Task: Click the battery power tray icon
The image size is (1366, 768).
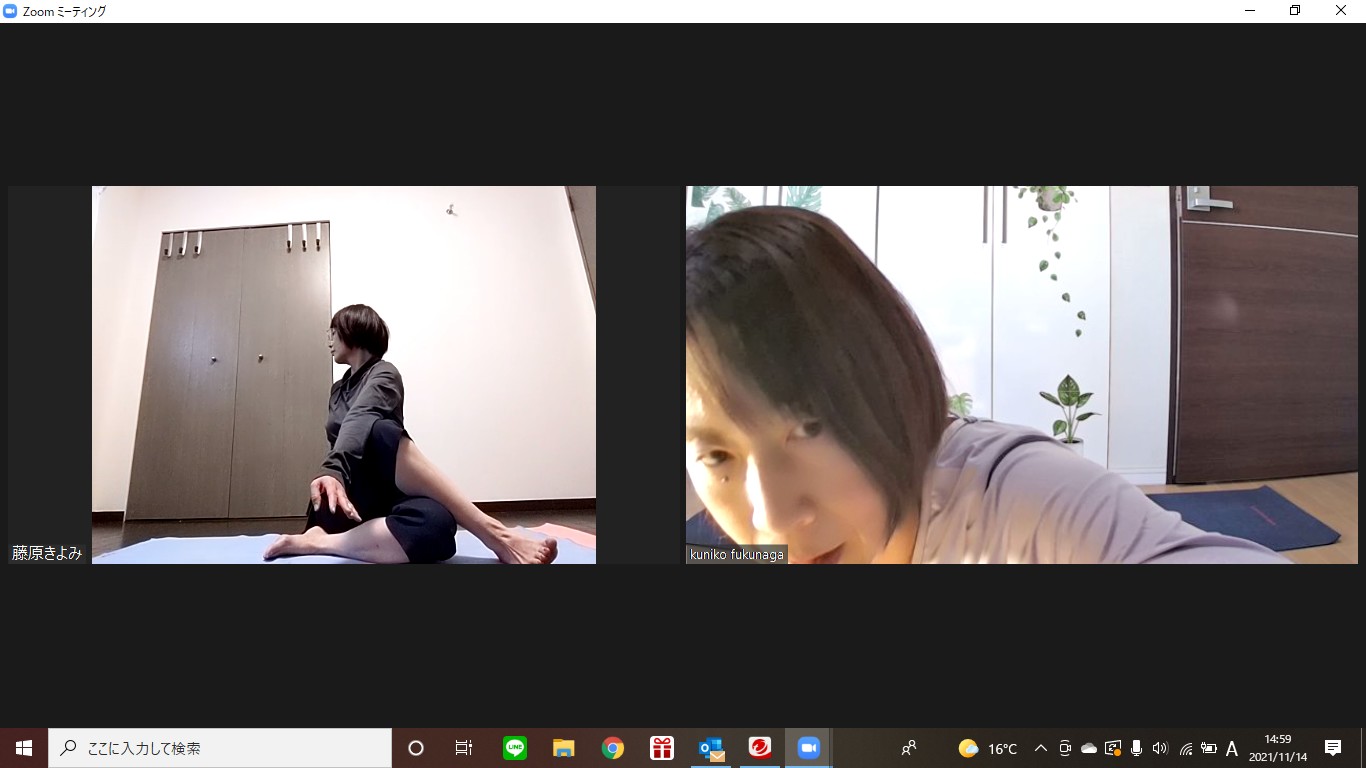Action: (1209, 748)
